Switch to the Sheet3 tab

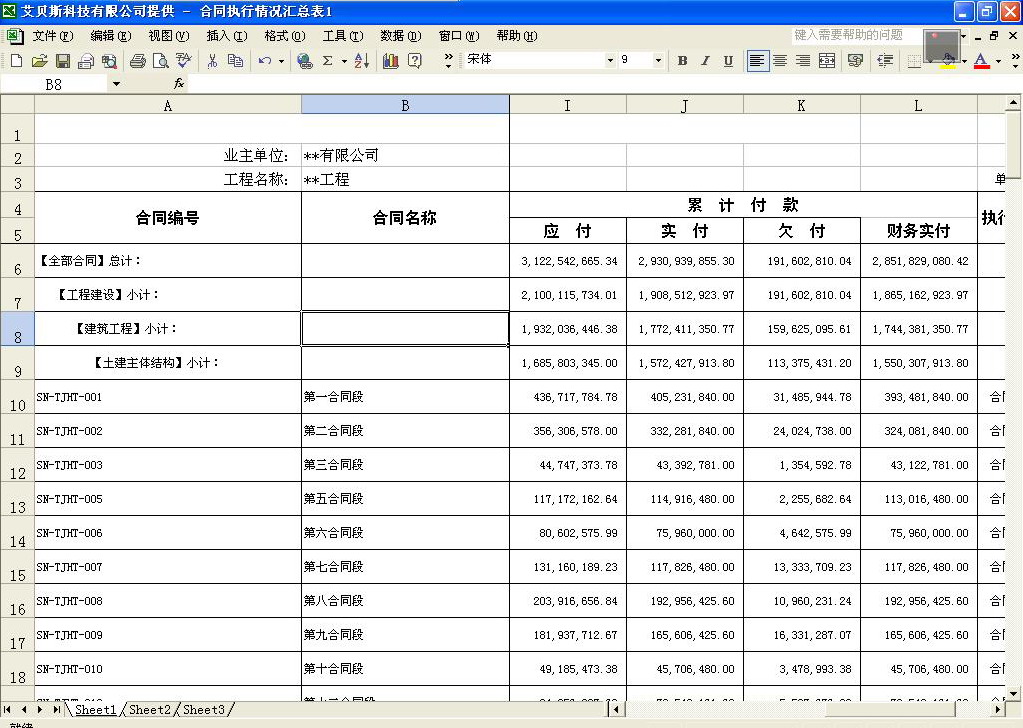pos(204,709)
